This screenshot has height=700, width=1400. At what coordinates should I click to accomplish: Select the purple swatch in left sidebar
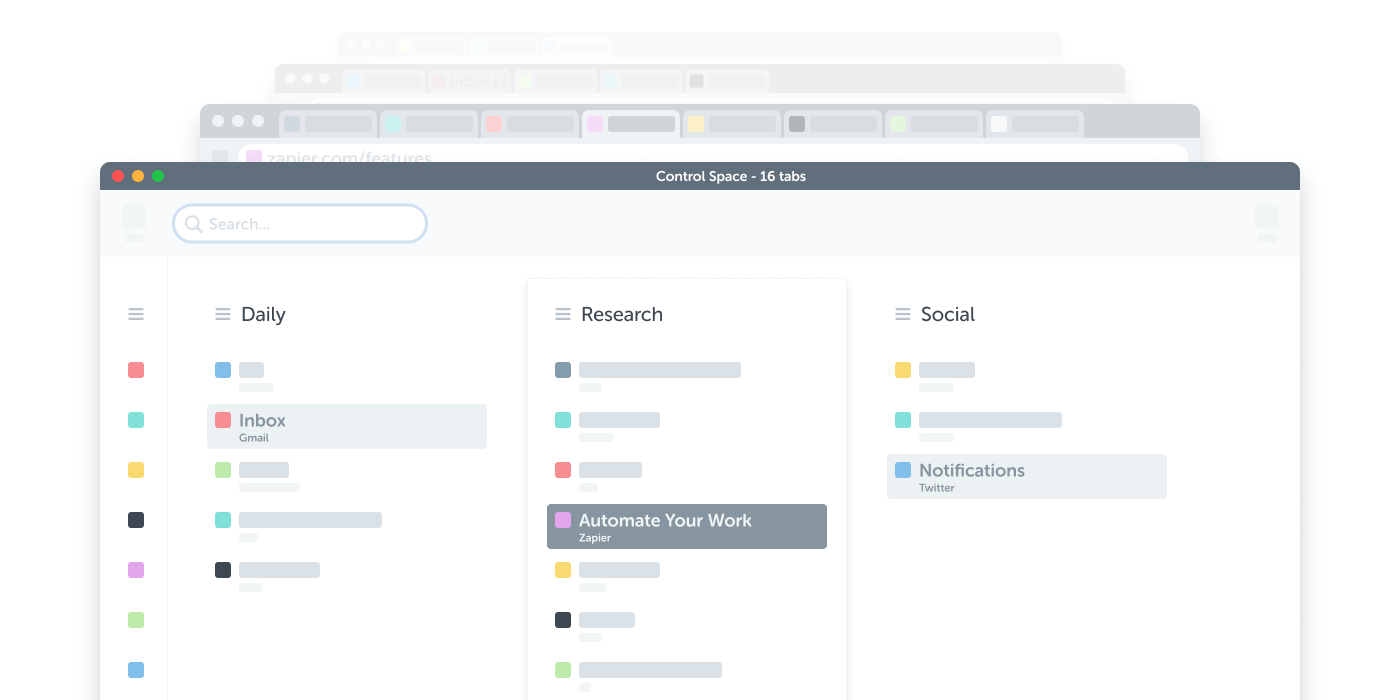coord(136,570)
